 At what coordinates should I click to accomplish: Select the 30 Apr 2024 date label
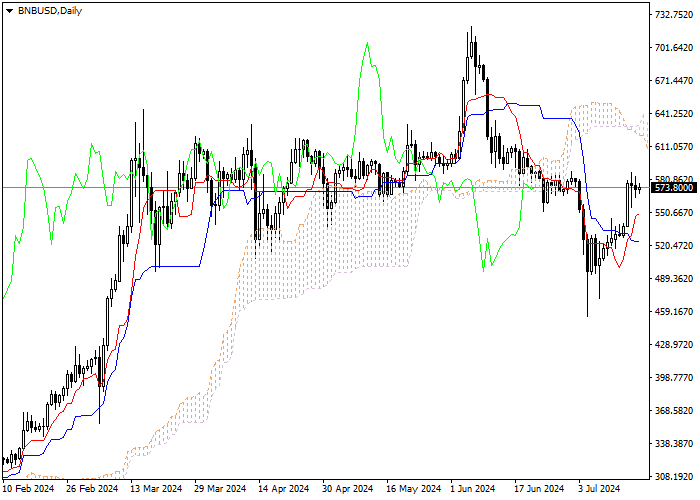[x=348, y=489]
